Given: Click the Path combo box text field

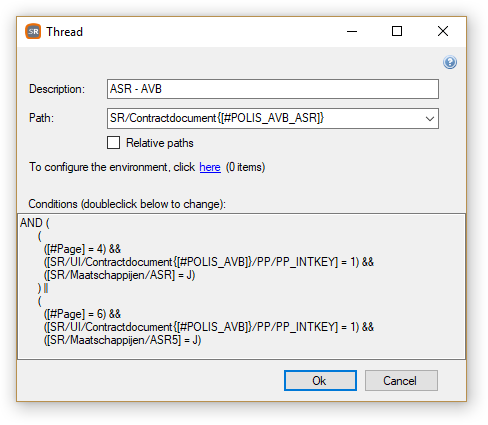Looking at the screenshot, I should [x=265, y=118].
